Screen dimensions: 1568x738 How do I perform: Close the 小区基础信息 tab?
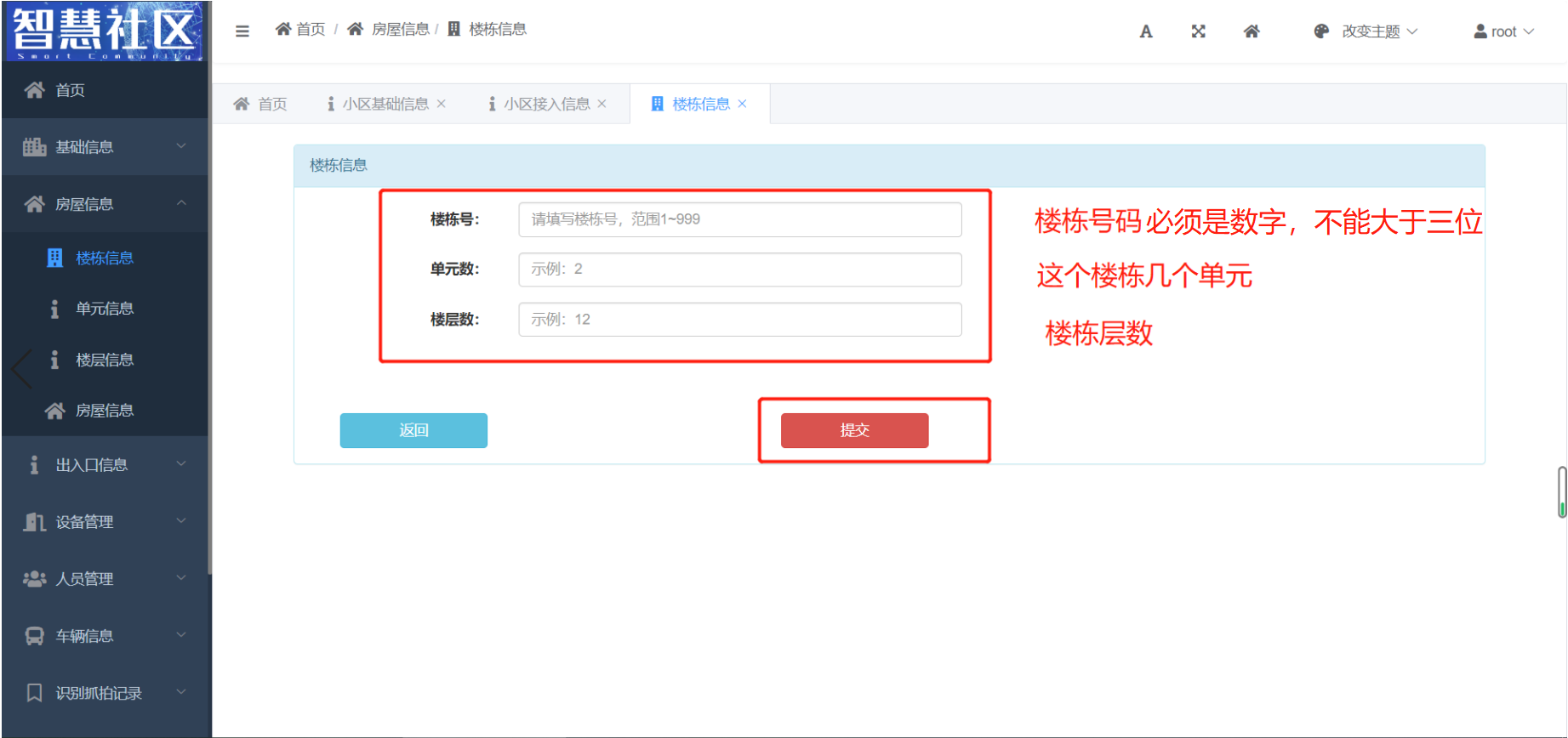[x=442, y=104]
